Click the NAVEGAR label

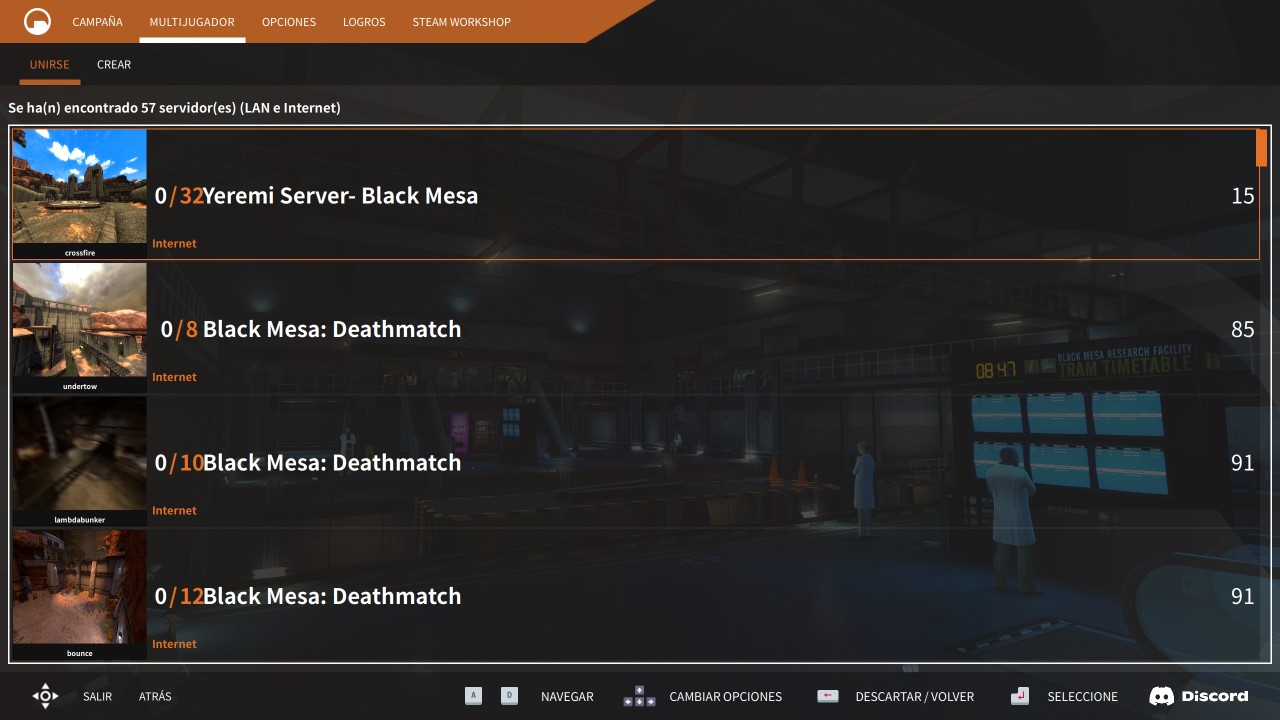pyautogui.click(x=567, y=696)
